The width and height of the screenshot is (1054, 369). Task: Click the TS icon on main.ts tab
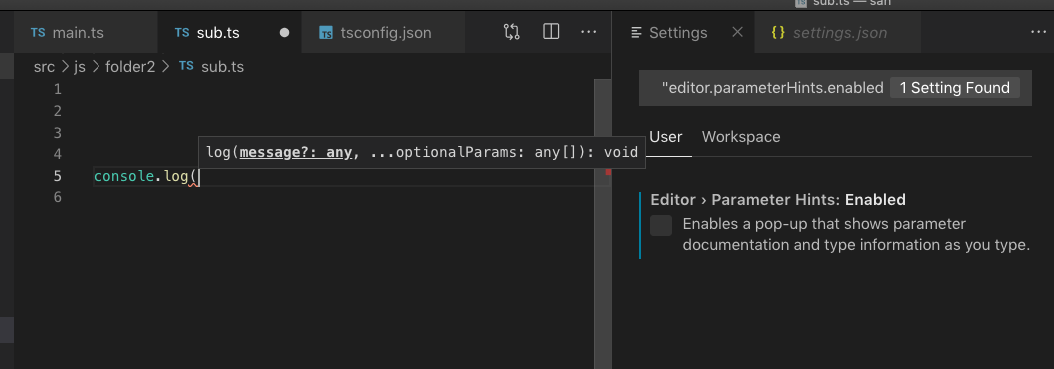coord(38,32)
